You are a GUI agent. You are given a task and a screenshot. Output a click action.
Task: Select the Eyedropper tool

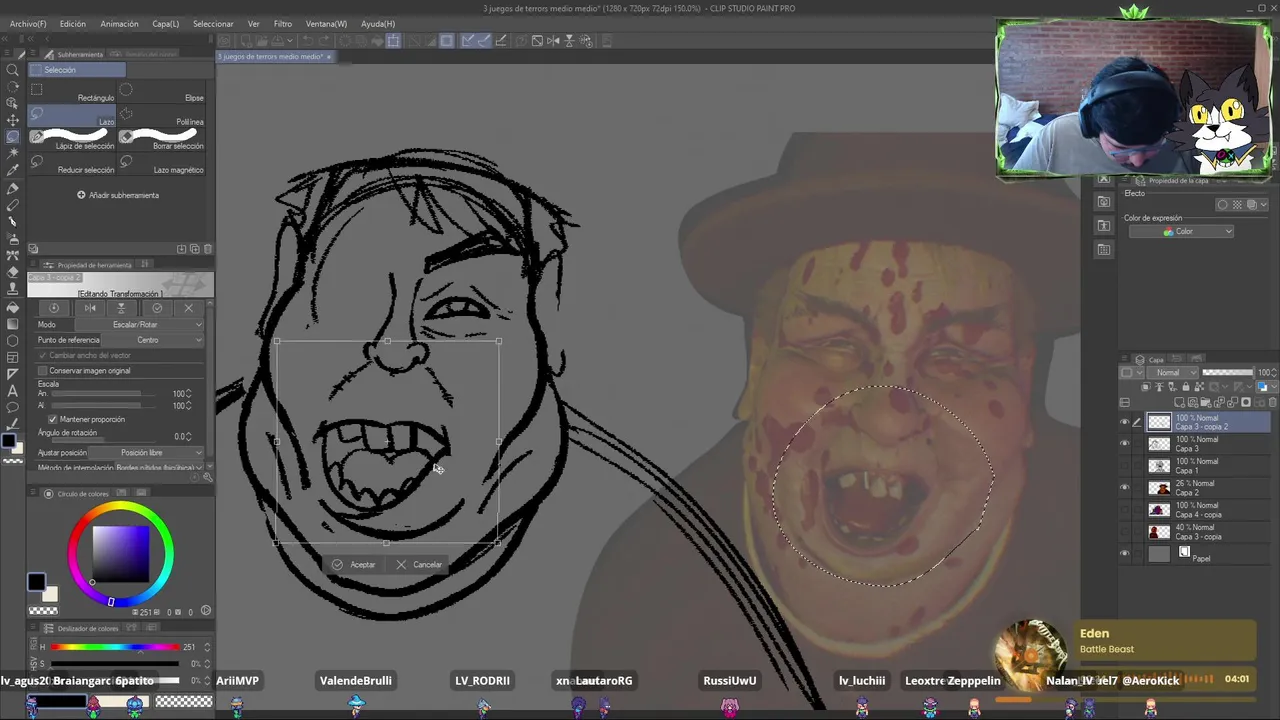pos(13,171)
